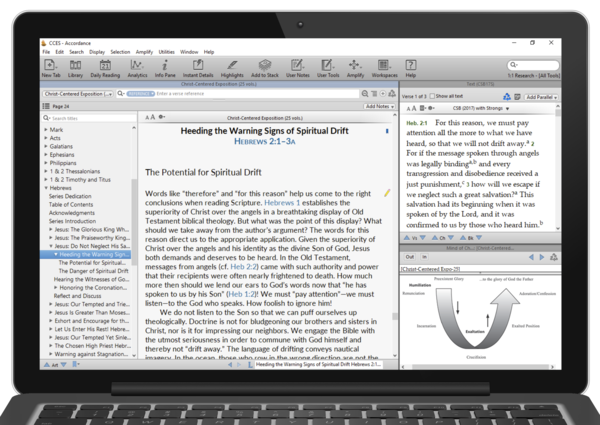Follow the Heb 1:2 link
This screenshot has height=425, width=600.
click(x=241, y=294)
